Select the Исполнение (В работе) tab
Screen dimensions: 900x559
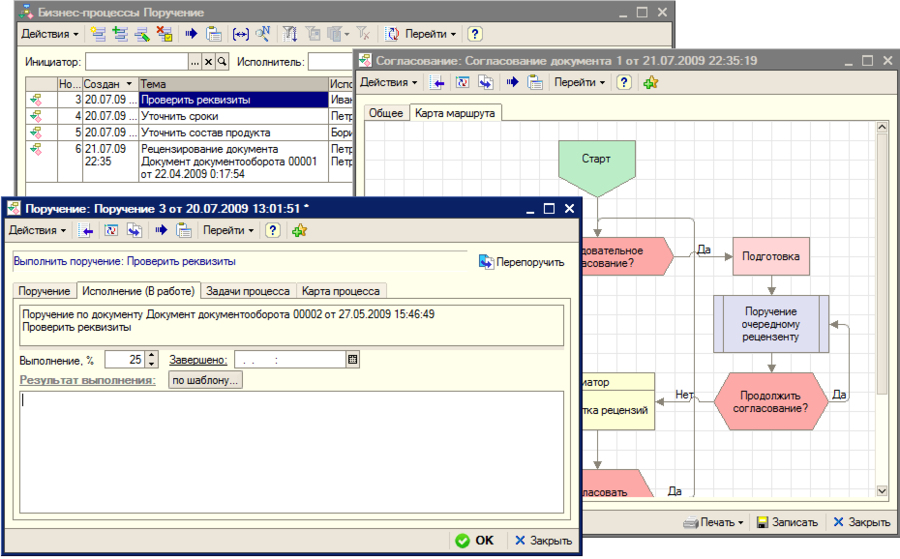138,291
